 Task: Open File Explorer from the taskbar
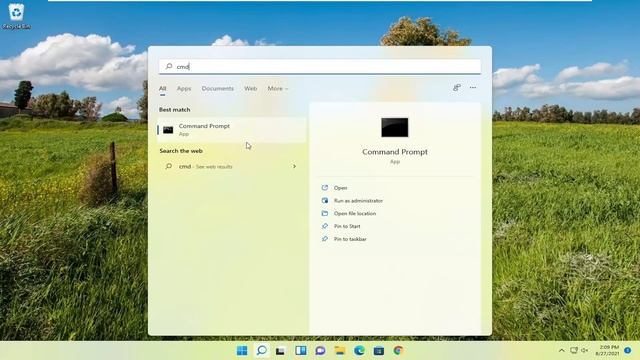pos(340,351)
